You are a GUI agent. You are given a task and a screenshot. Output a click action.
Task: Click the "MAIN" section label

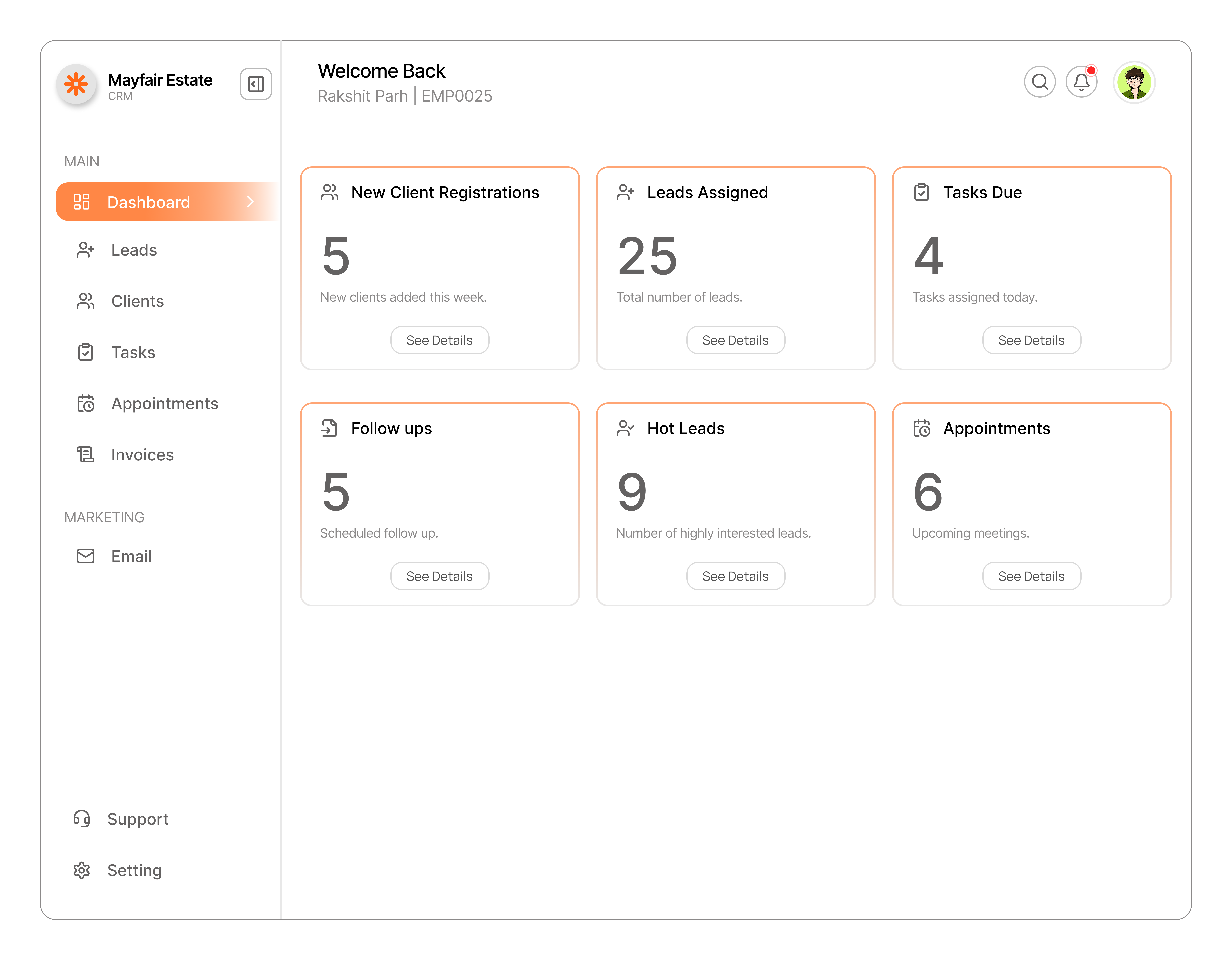coord(82,161)
